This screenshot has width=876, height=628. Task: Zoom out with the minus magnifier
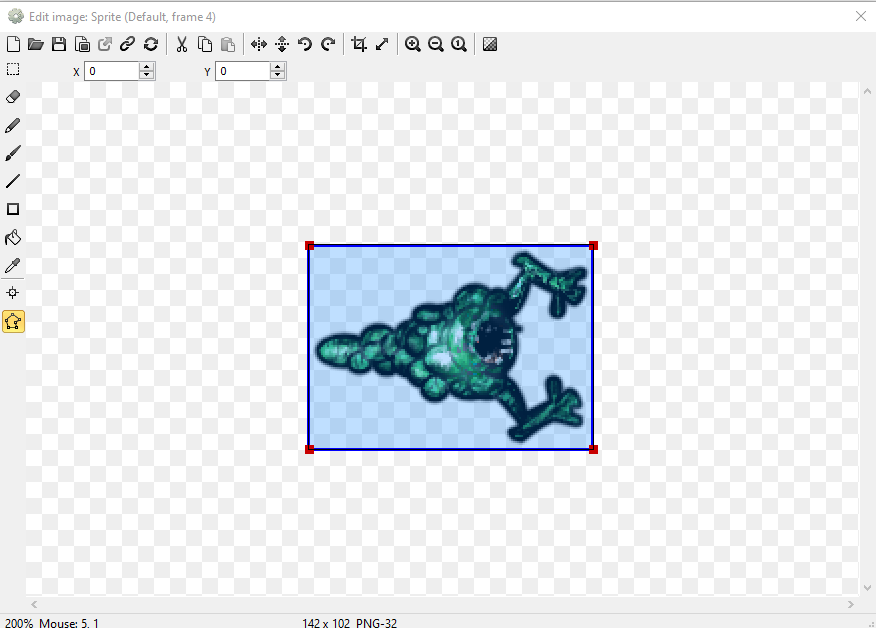tap(436, 44)
